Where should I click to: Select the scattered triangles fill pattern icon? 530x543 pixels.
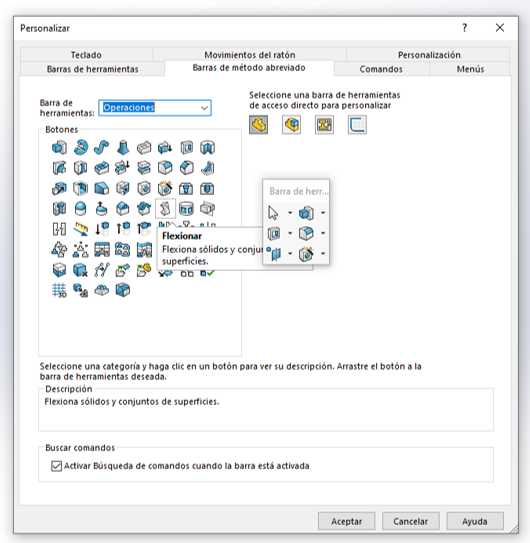pyautogui.click(x=80, y=249)
